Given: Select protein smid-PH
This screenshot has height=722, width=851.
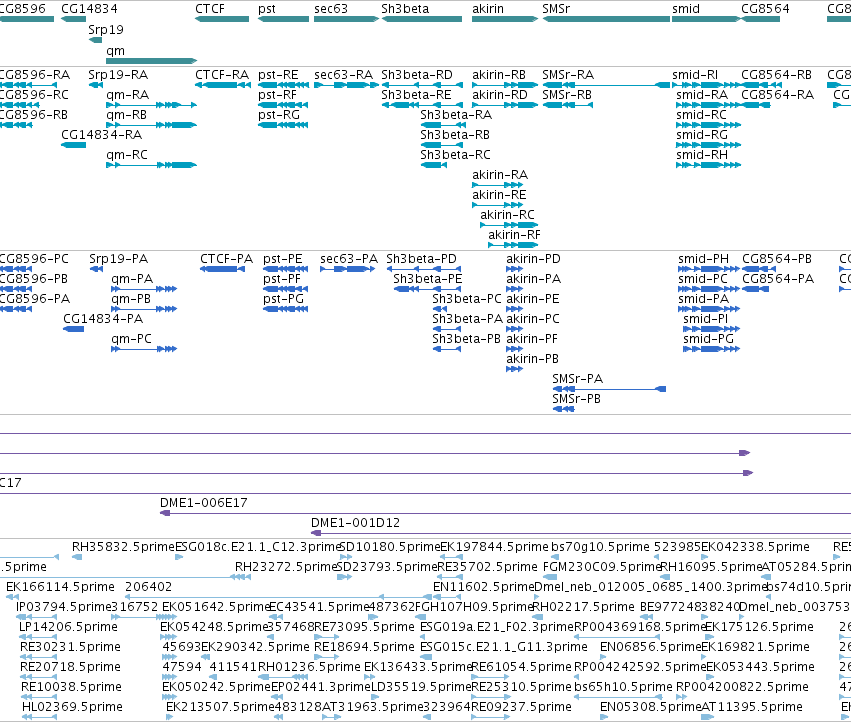Looking at the screenshot, I should [709, 269].
